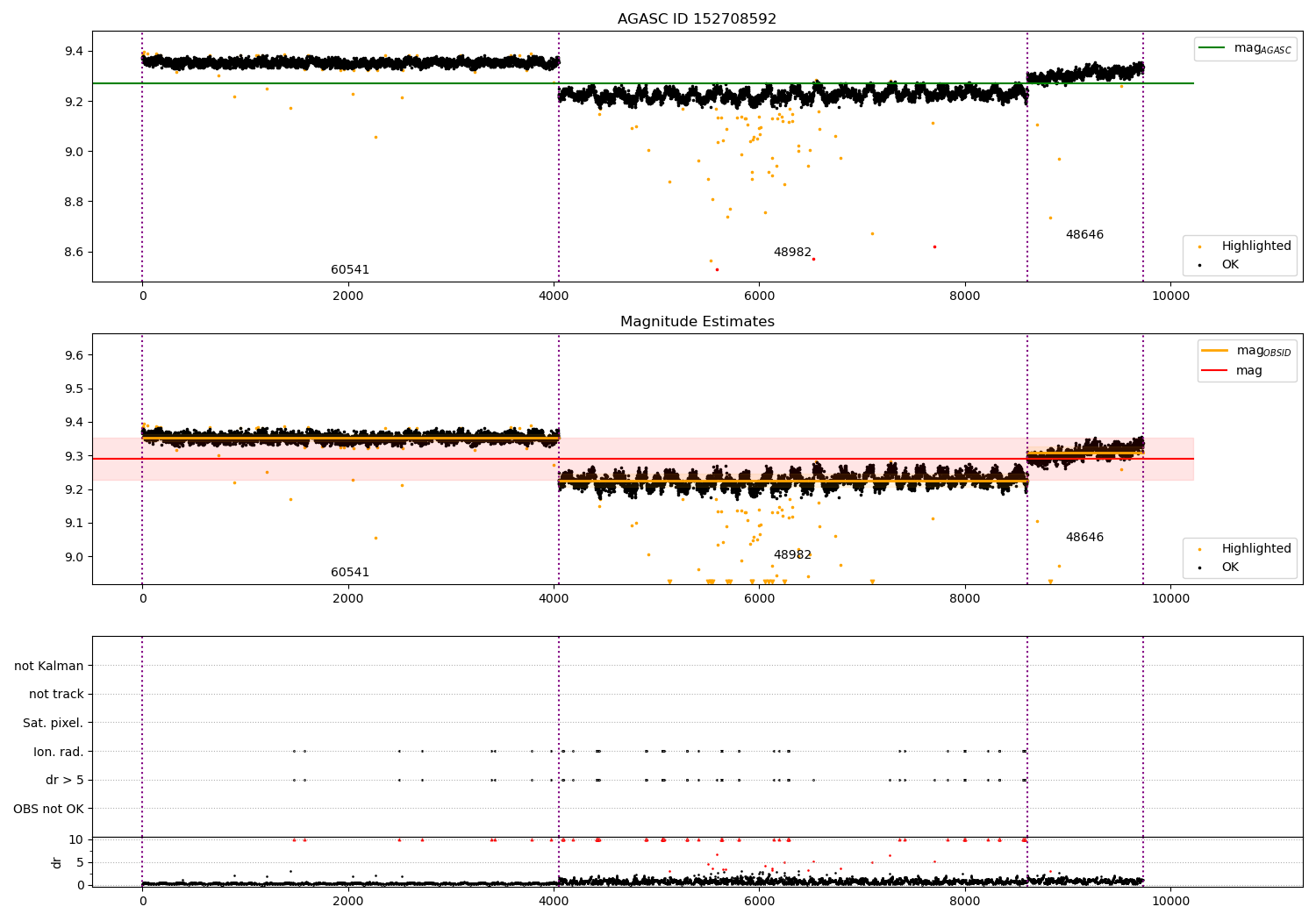1316x921 pixels.
Task: Click the lowest red outlier point near 8.53 in top plot
Action: click(717, 269)
